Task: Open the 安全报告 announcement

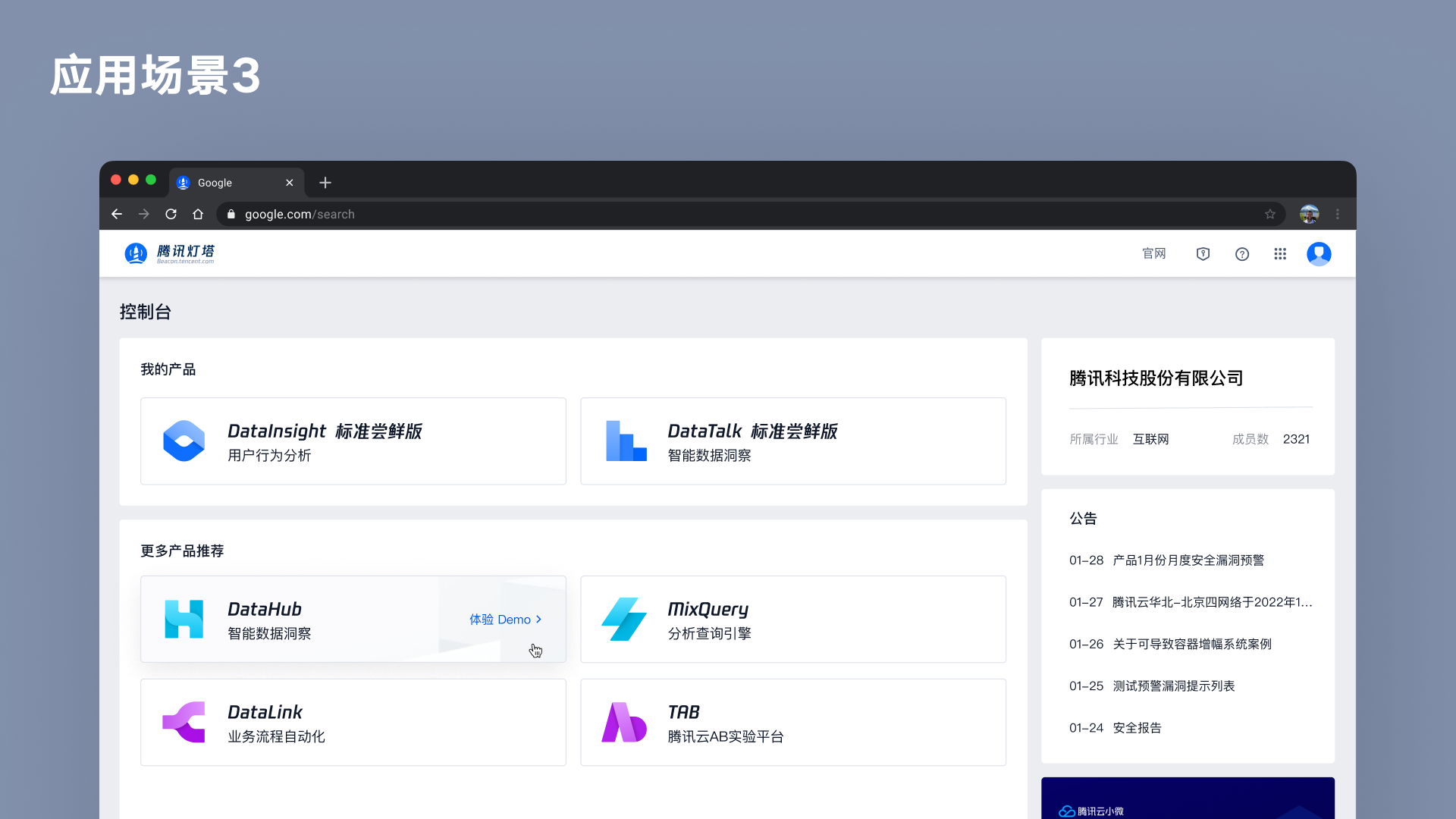Action: 1137,728
